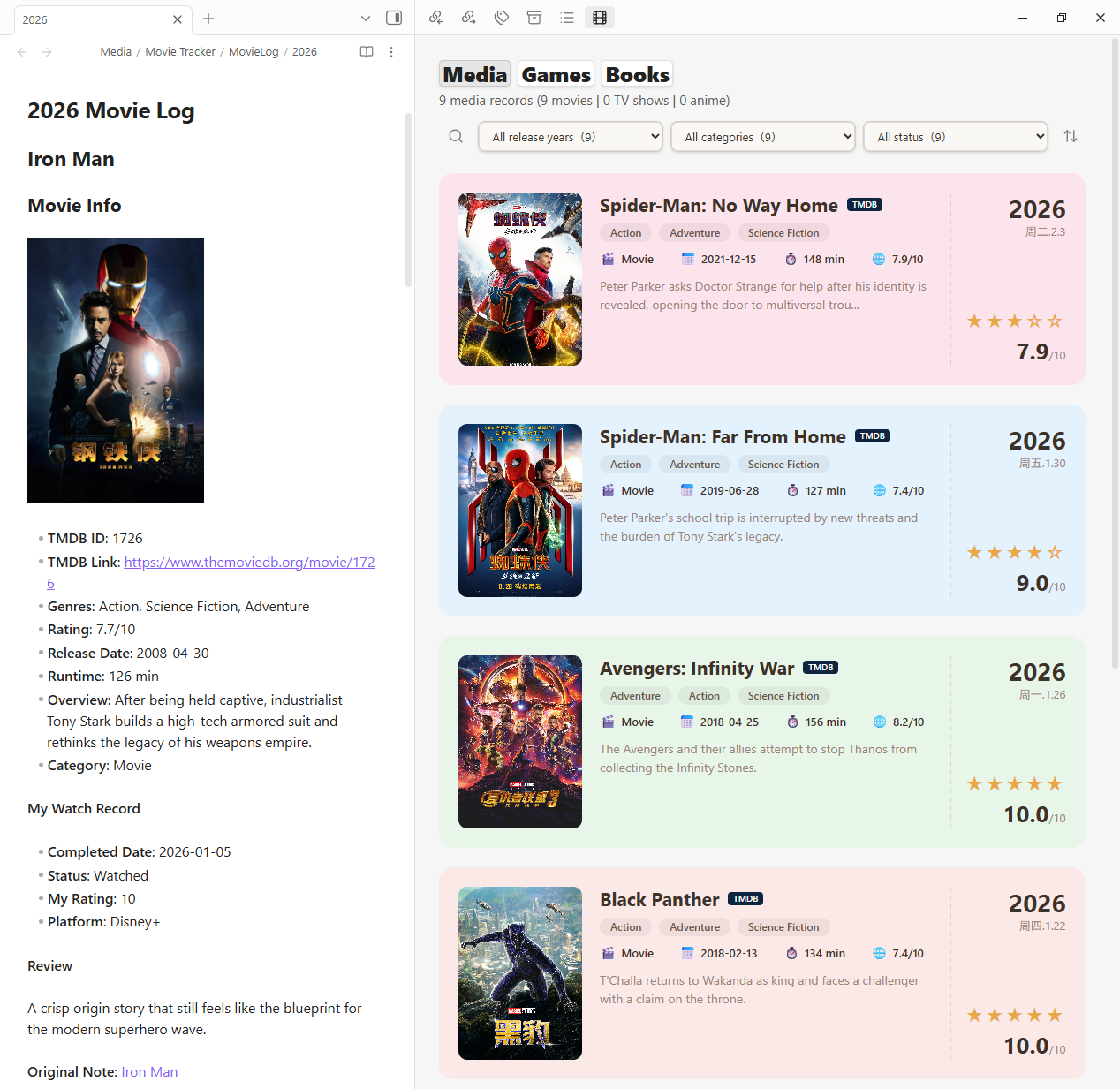1120x1089 pixels.
Task: Open the outgoing links pane icon
Action: coord(469,18)
